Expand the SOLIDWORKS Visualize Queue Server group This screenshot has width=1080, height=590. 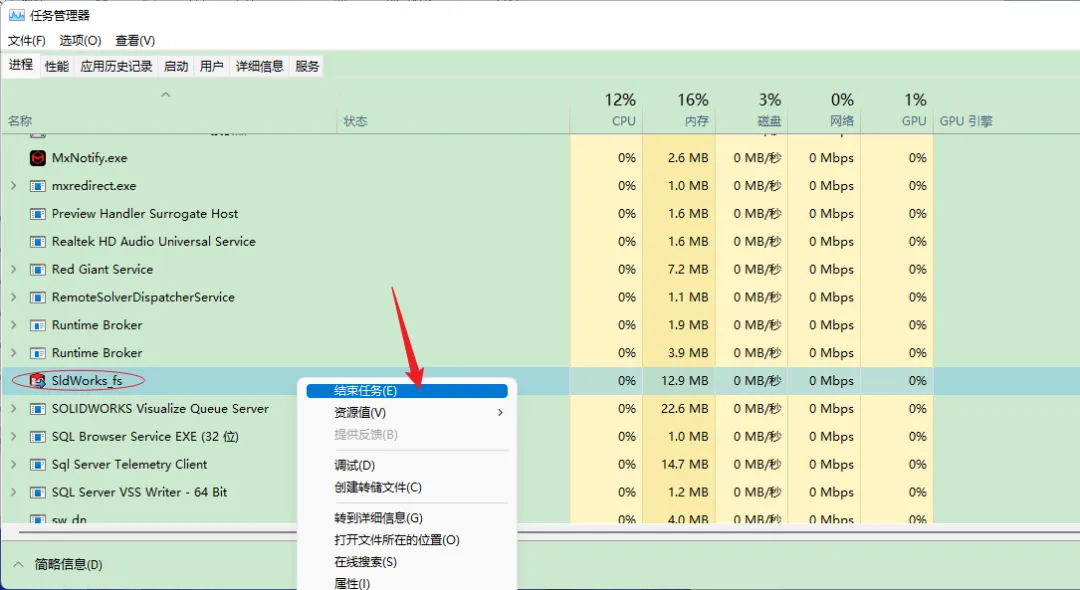pos(13,409)
